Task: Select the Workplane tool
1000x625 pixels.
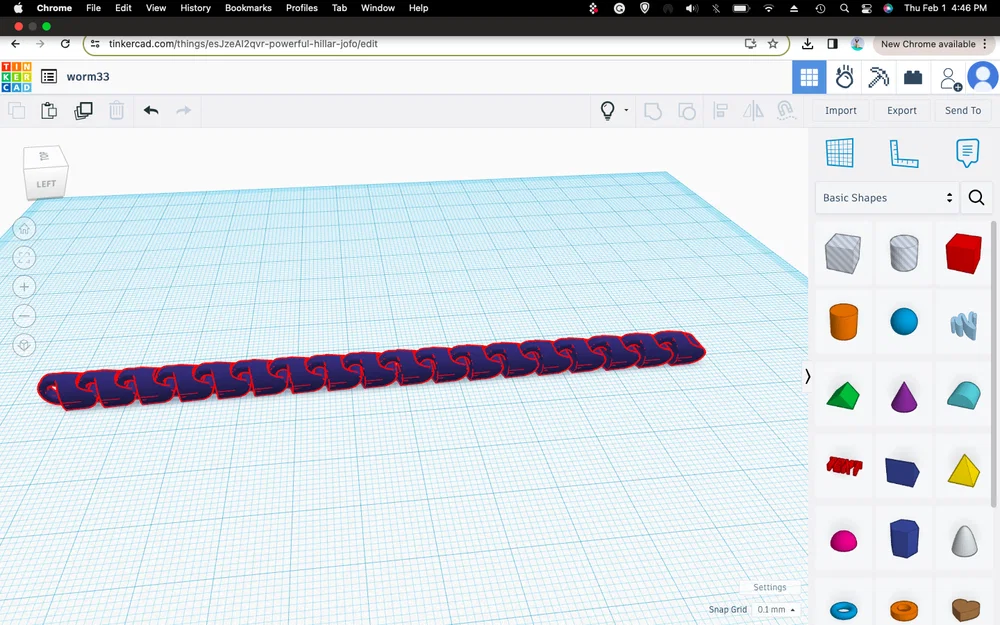Action: point(840,153)
